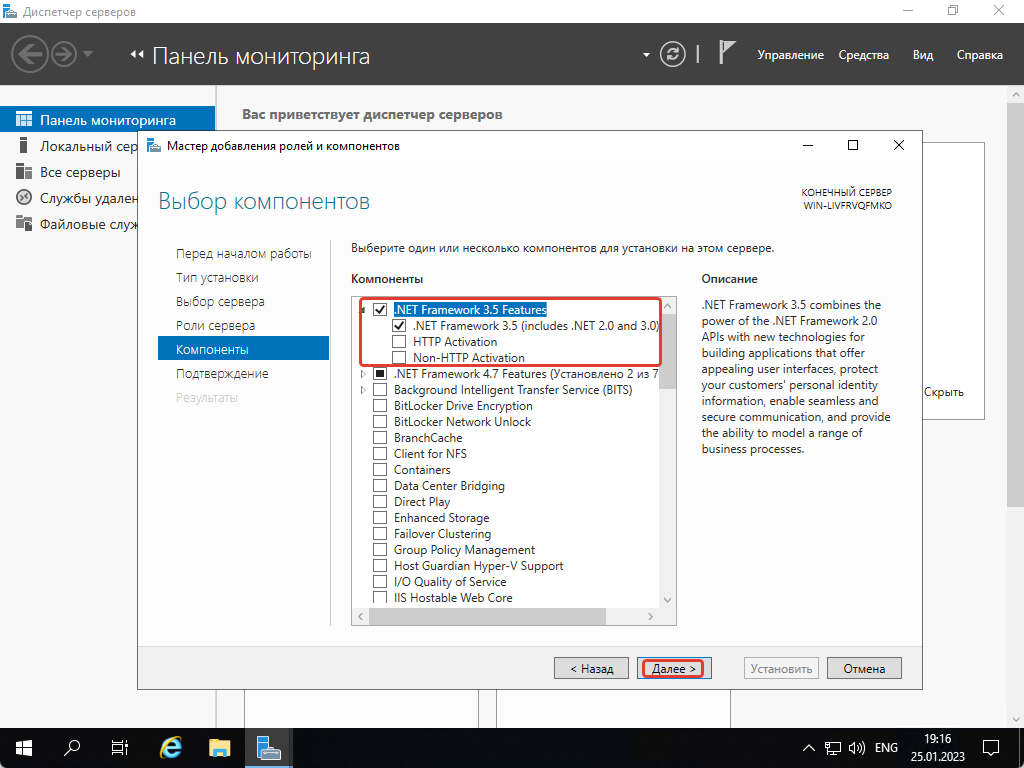Open the navigation history dropdown arrow

(x=88, y=54)
